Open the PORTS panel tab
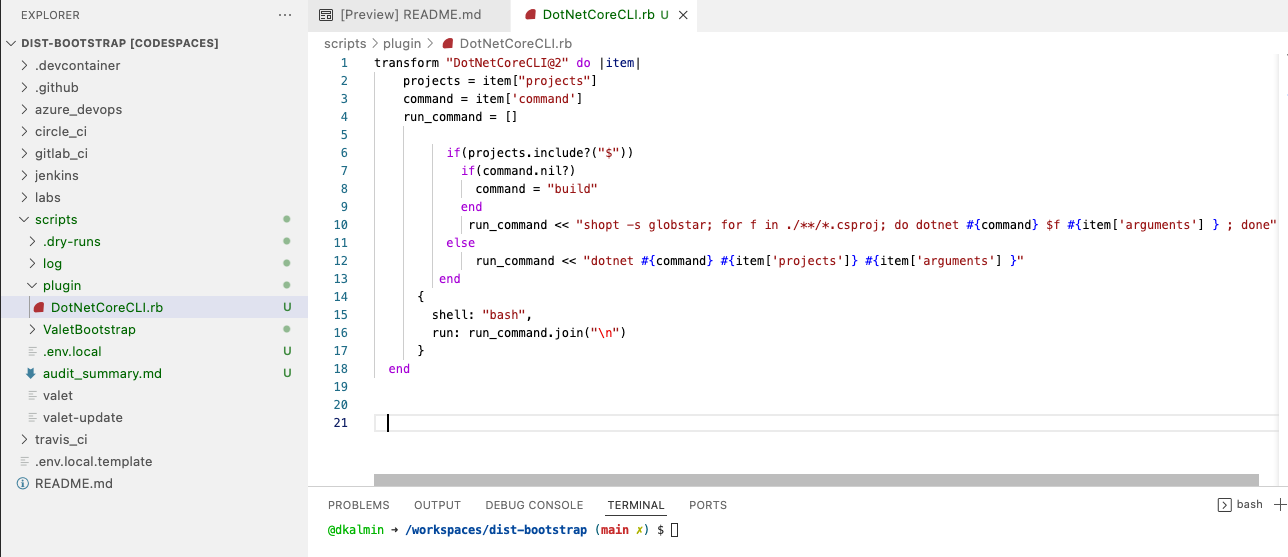This screenshot has width=1288, height=557. click(x=708, y=505)
